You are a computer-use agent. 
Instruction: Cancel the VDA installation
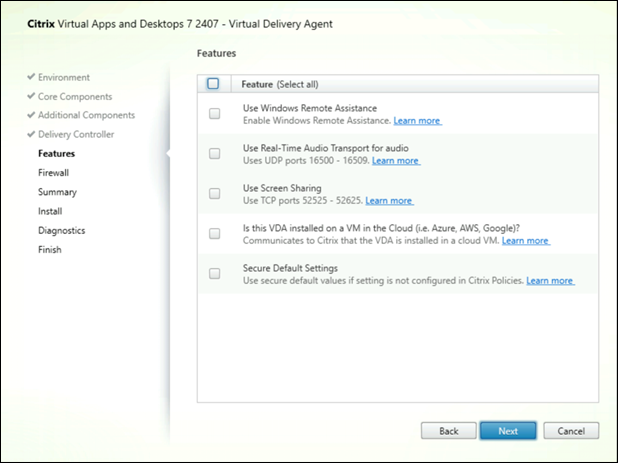pos(571,430)
